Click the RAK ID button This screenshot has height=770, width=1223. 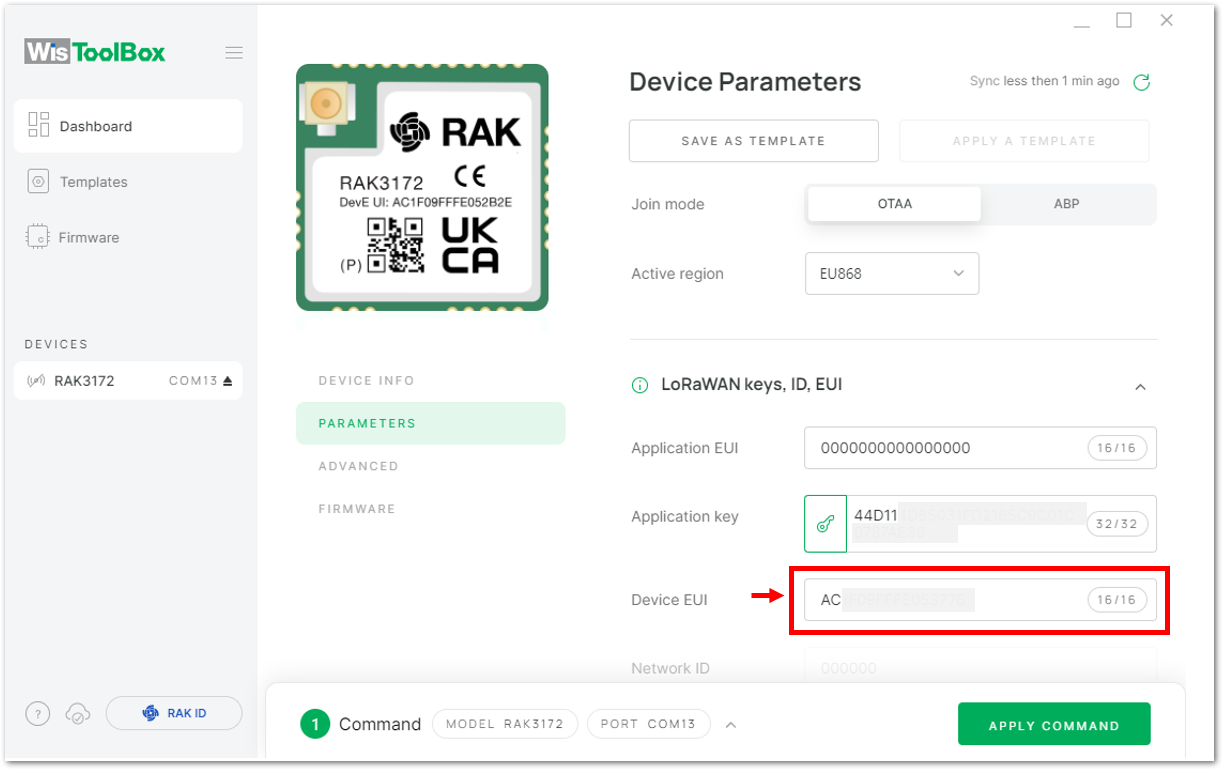[174, 713]
